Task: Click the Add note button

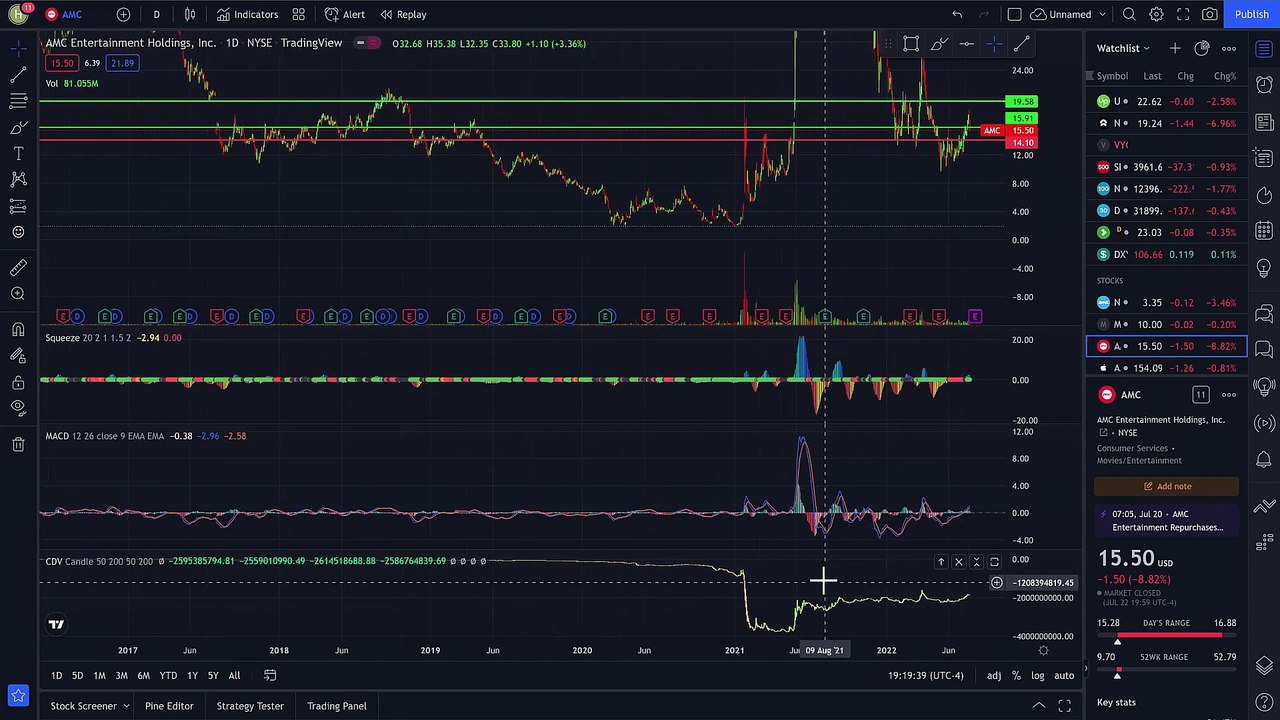Action: [x=1167, y=486]
